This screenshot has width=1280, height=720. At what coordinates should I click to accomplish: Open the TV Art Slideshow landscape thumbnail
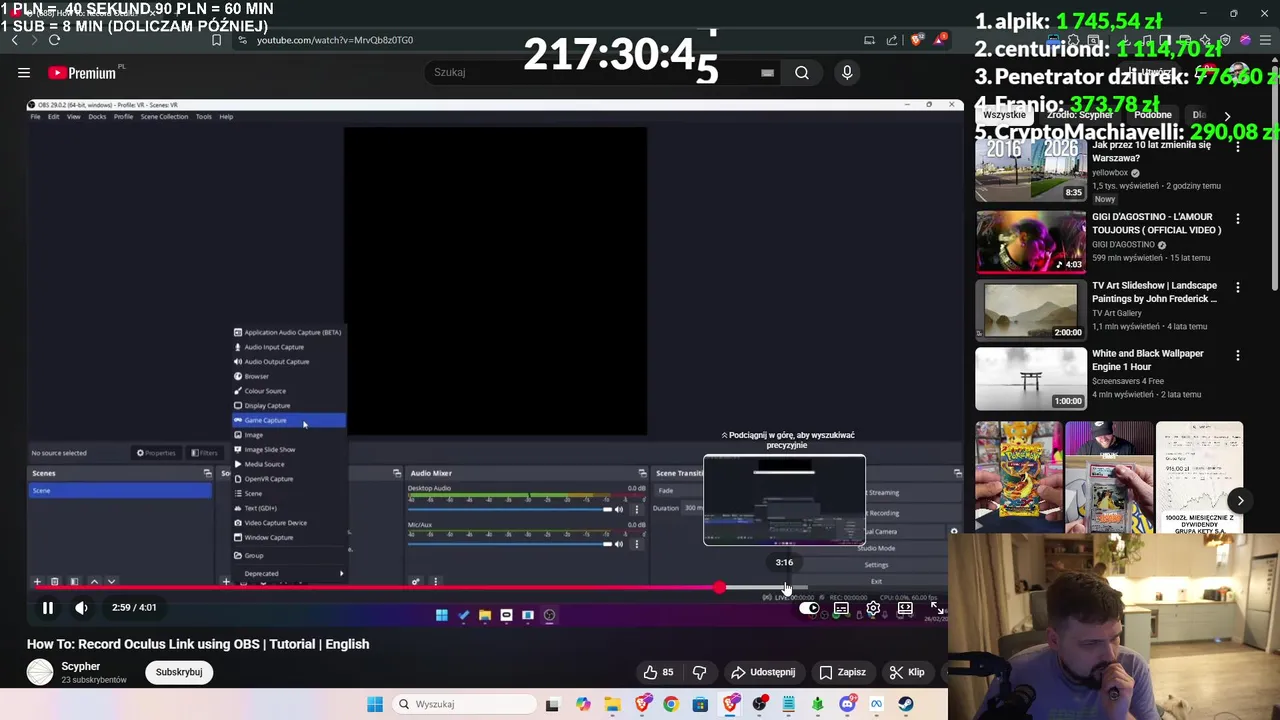(x=1031, y=311)
